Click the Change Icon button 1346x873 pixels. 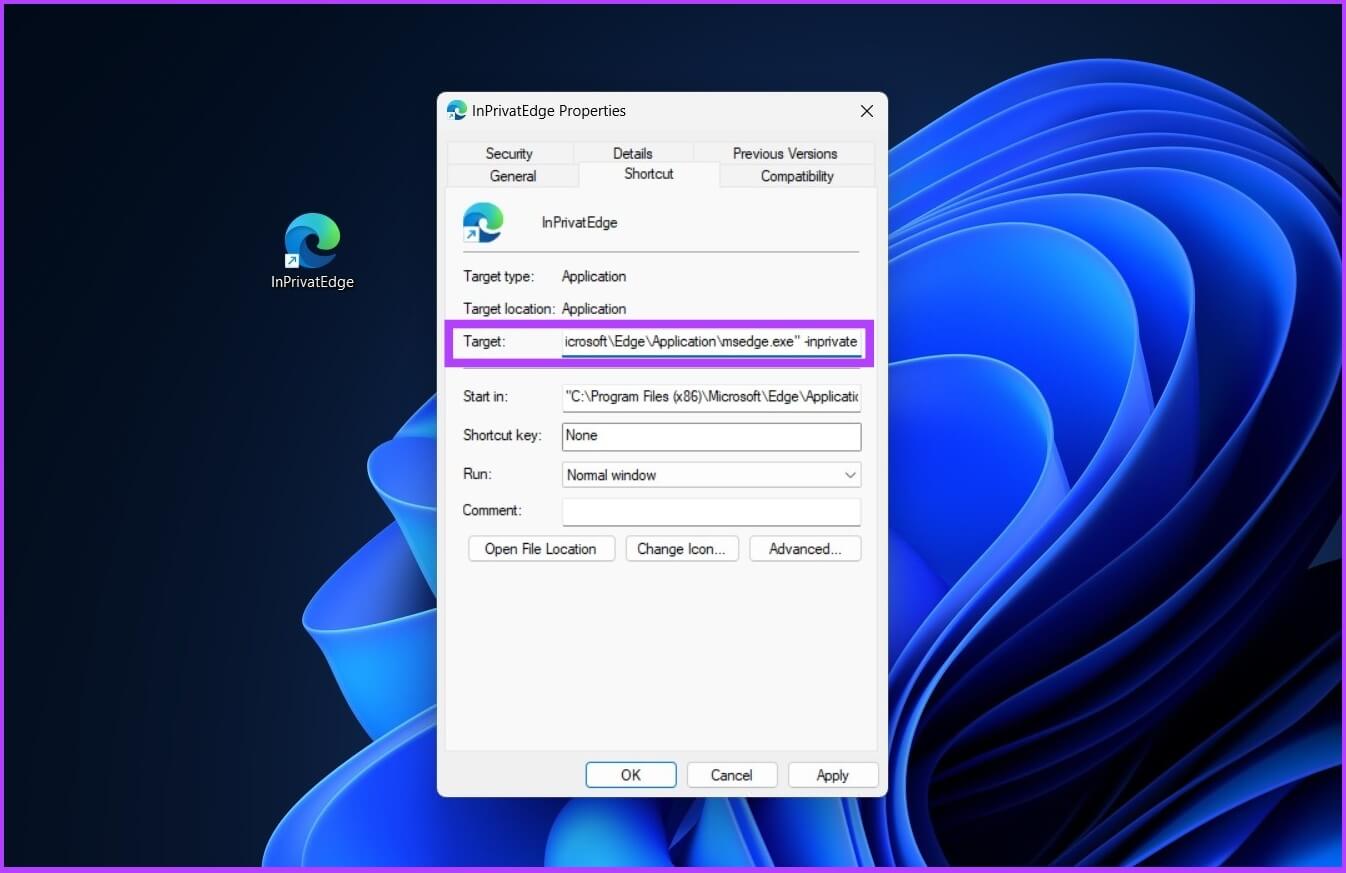point(682,549)
